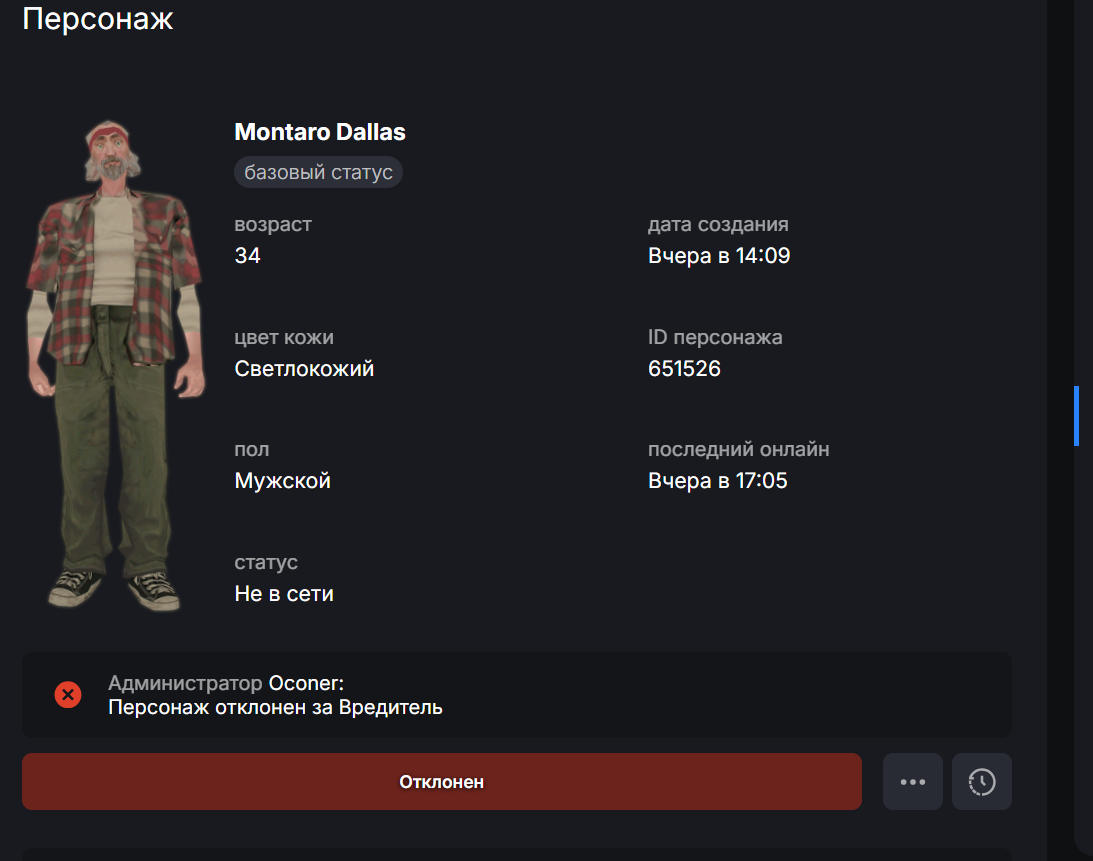Click skin color value Светлокожий
Image resolution: width=1093 pixels, height=861 pixels.
pyautogui.click(x=304, y=369)
